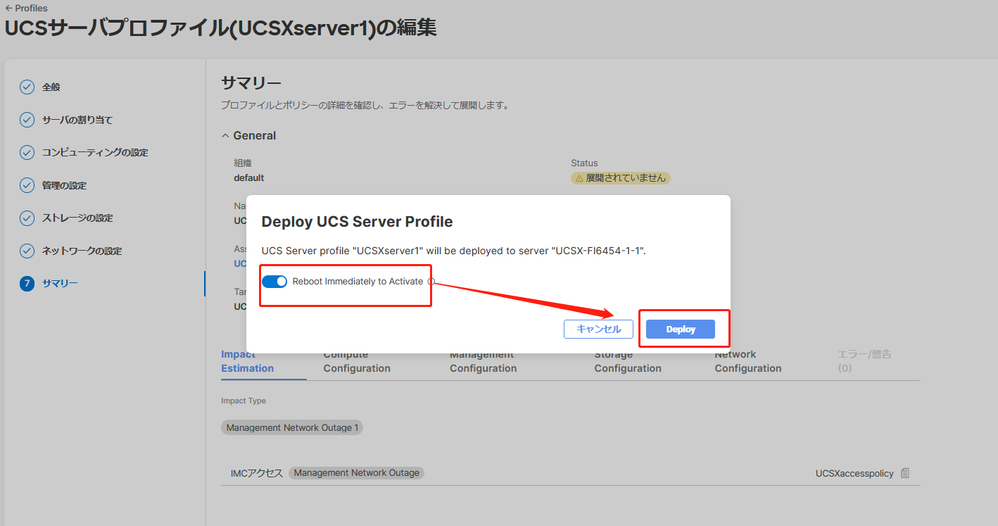The image size is (998, 526).
Task: Select the サマリー step in sidebar
Action: click(60, 283)
